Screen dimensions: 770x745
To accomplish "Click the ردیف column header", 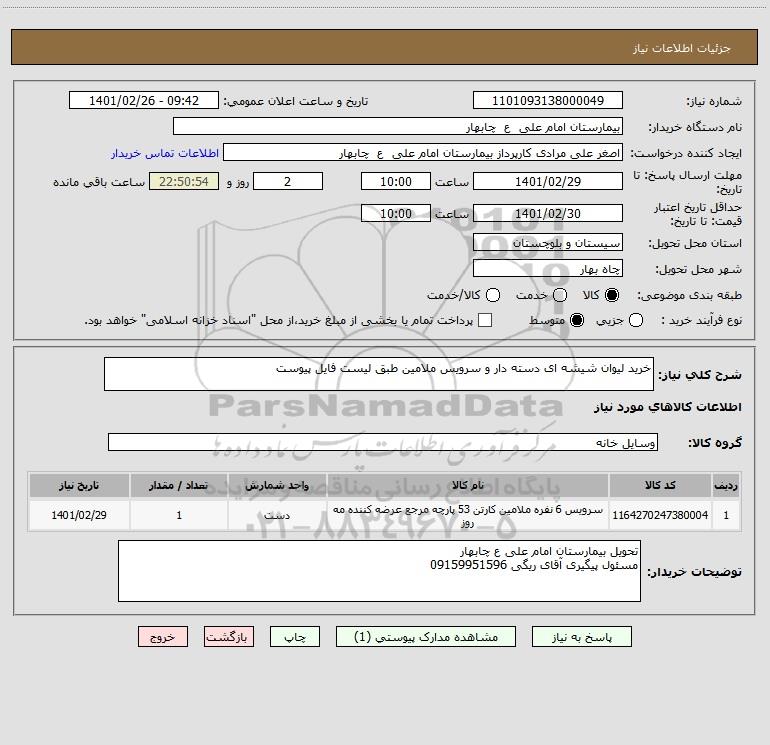I will [726, 485].
